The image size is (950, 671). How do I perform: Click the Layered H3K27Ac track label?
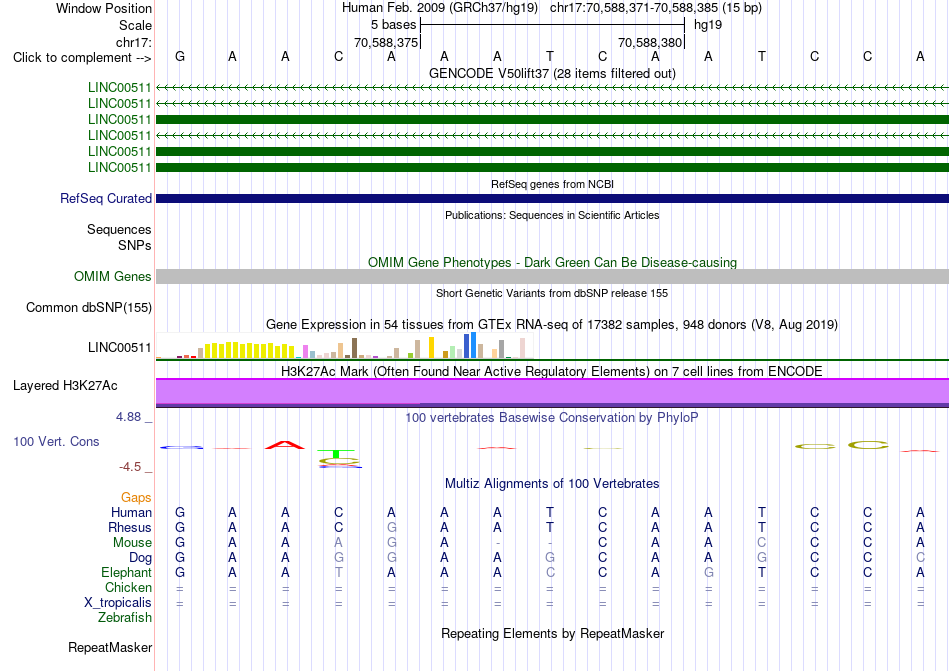click(65, 386)
